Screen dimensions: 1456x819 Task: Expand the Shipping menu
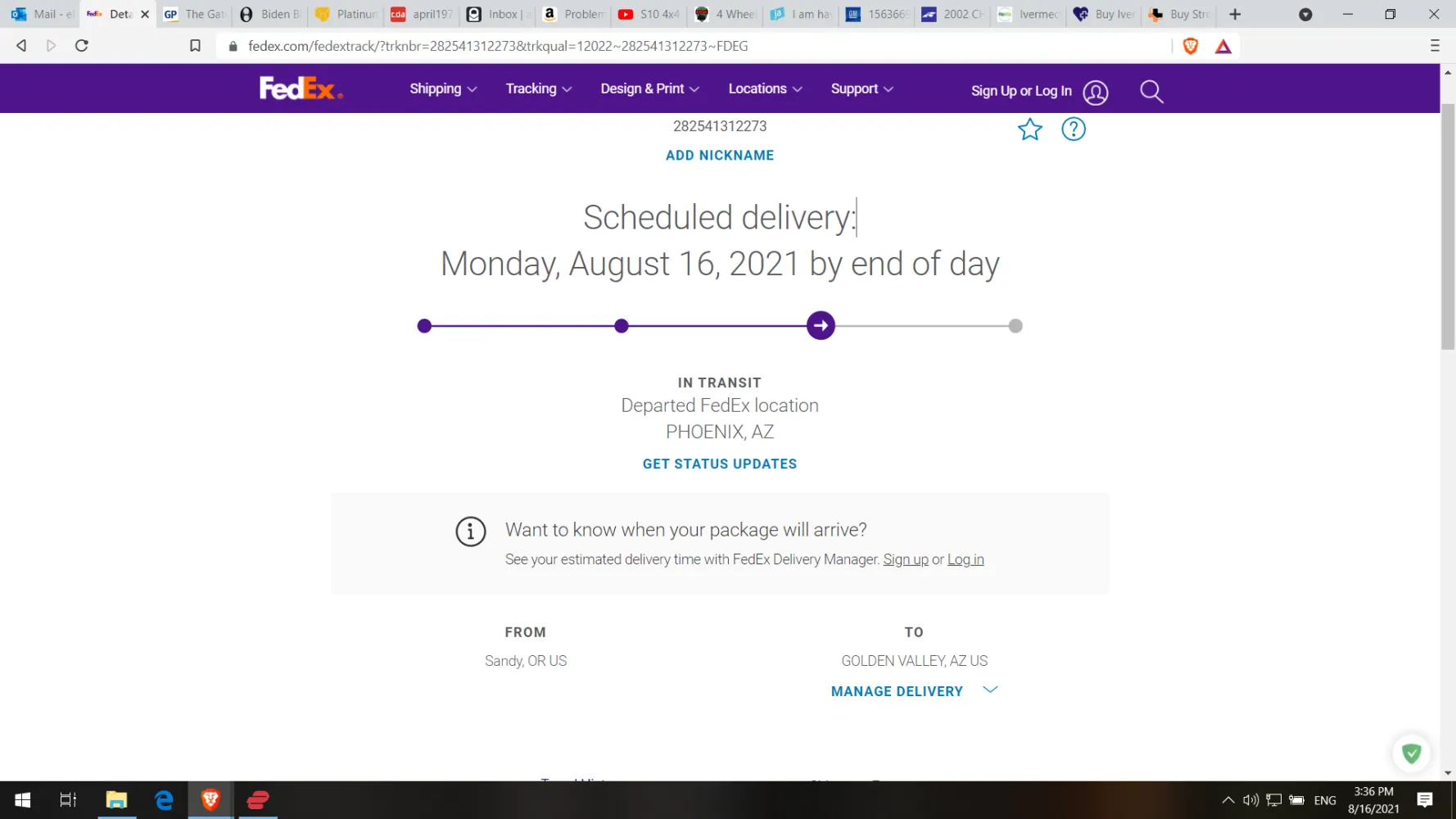(442, 88)
